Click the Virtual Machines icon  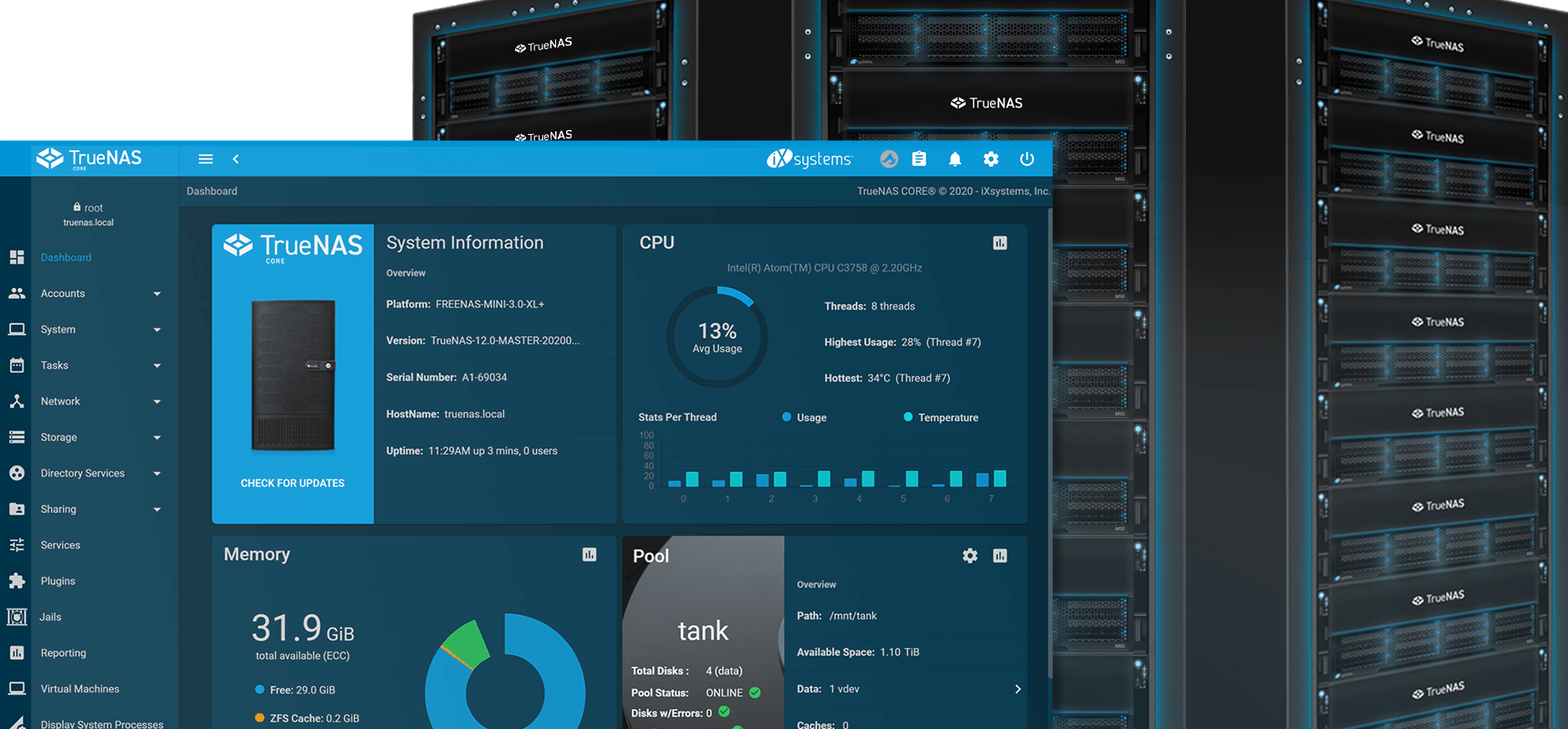click(x=16, y=688)
